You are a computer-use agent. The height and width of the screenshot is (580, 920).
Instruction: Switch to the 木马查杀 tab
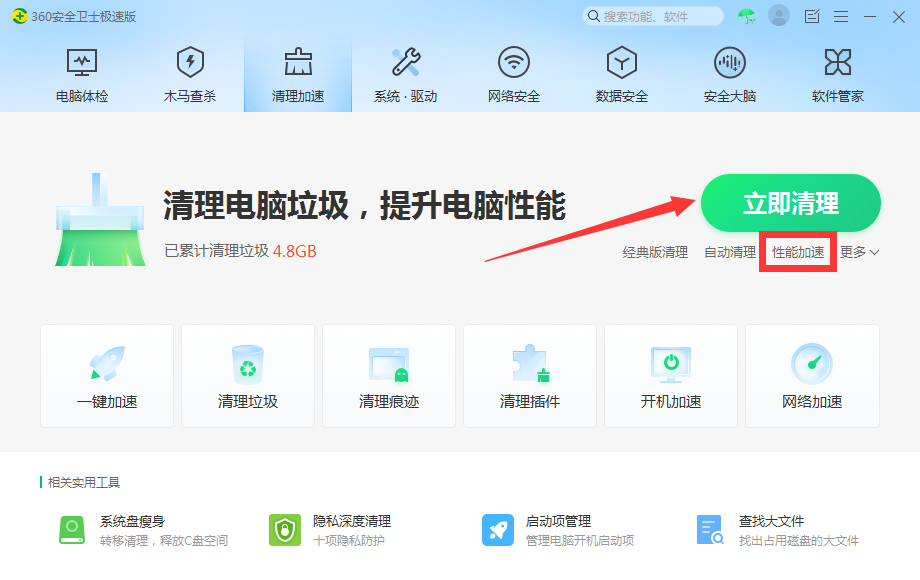point(190,75)
